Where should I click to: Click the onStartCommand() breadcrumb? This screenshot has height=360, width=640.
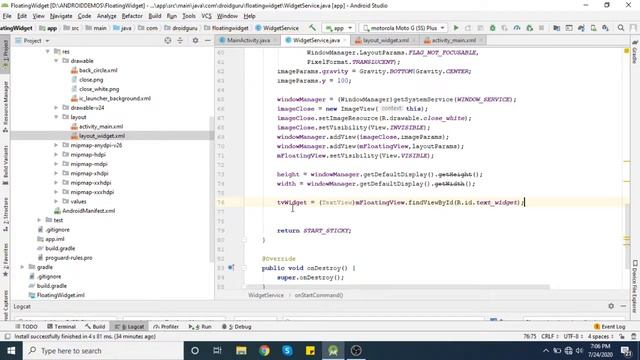coord(319,295)
